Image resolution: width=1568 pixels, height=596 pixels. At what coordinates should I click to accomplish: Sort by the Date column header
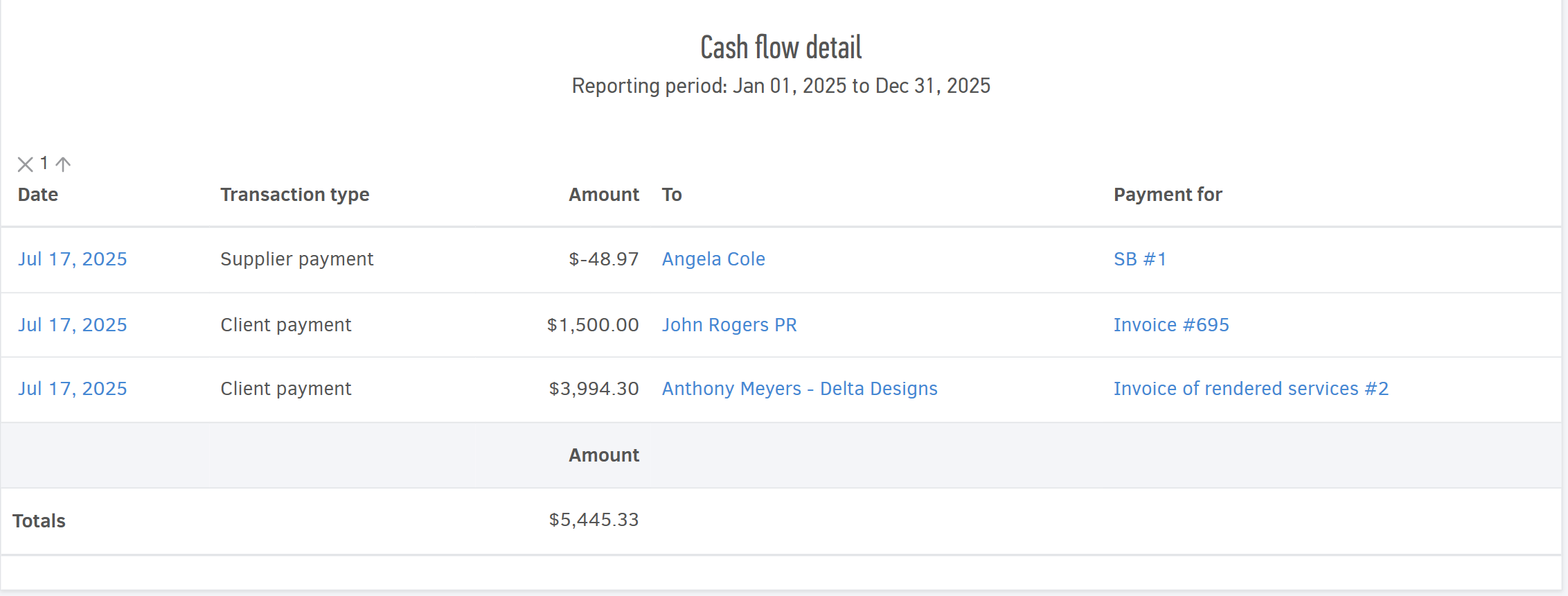coord(38,195)
